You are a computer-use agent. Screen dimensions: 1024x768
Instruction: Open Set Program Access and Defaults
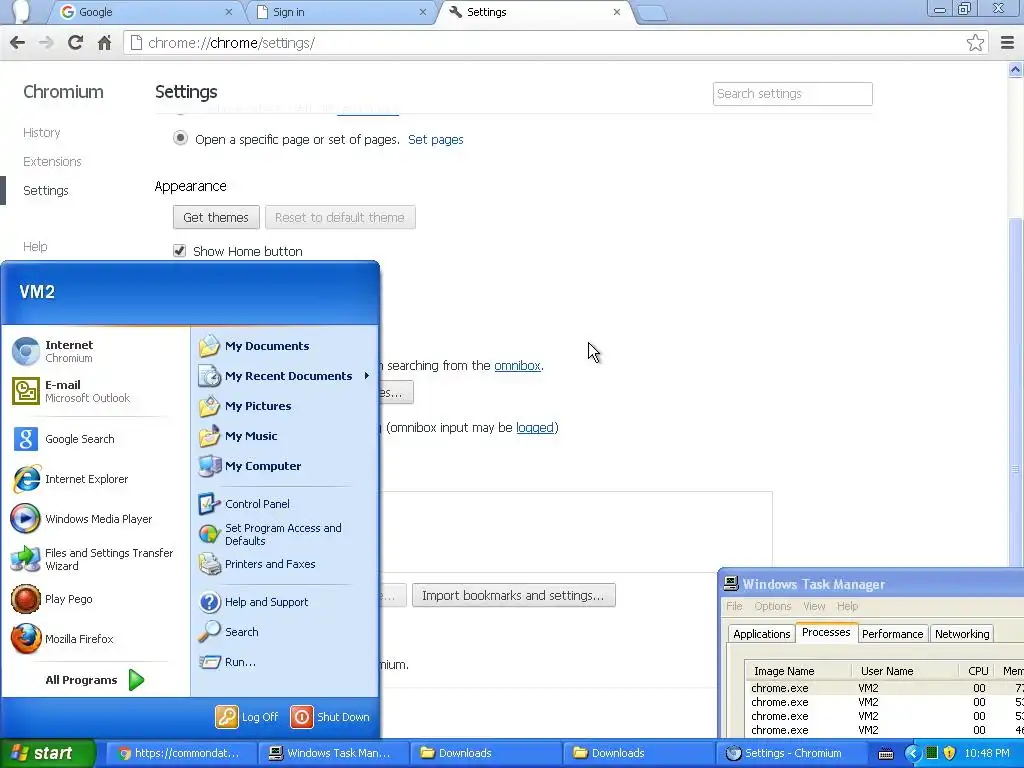285,534
